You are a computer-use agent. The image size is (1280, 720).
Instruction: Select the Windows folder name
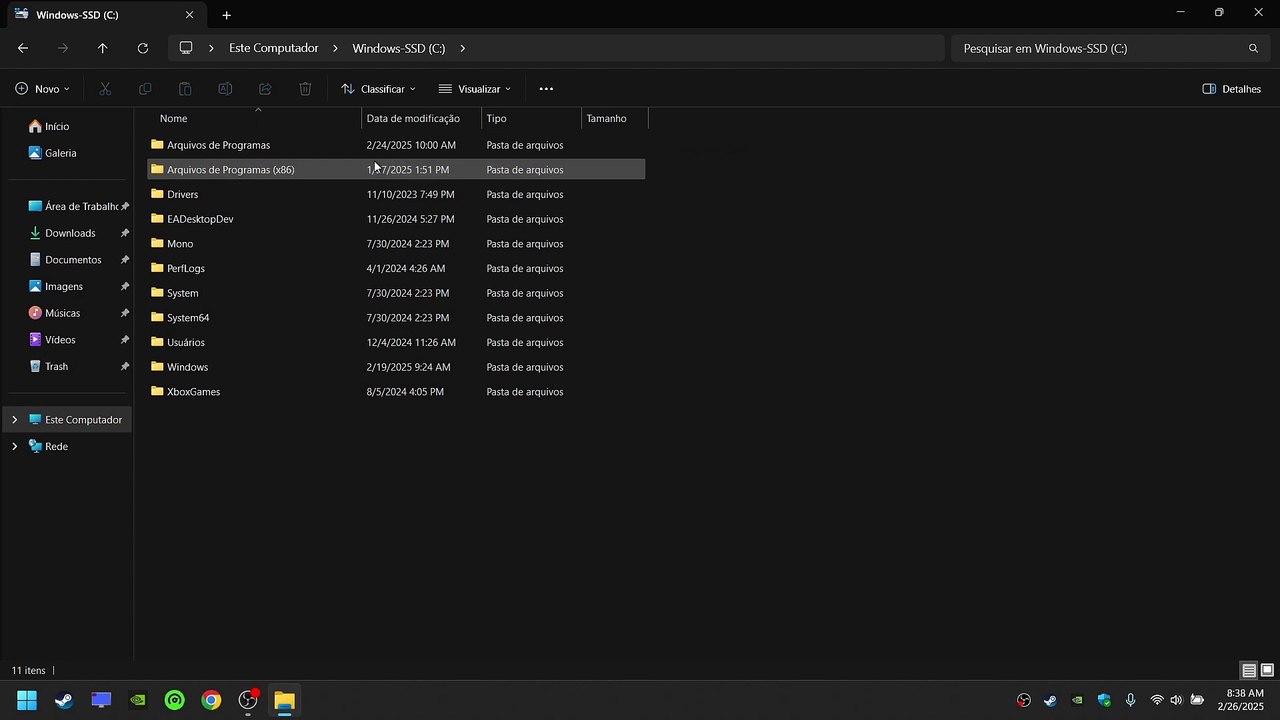coord(187,367)
